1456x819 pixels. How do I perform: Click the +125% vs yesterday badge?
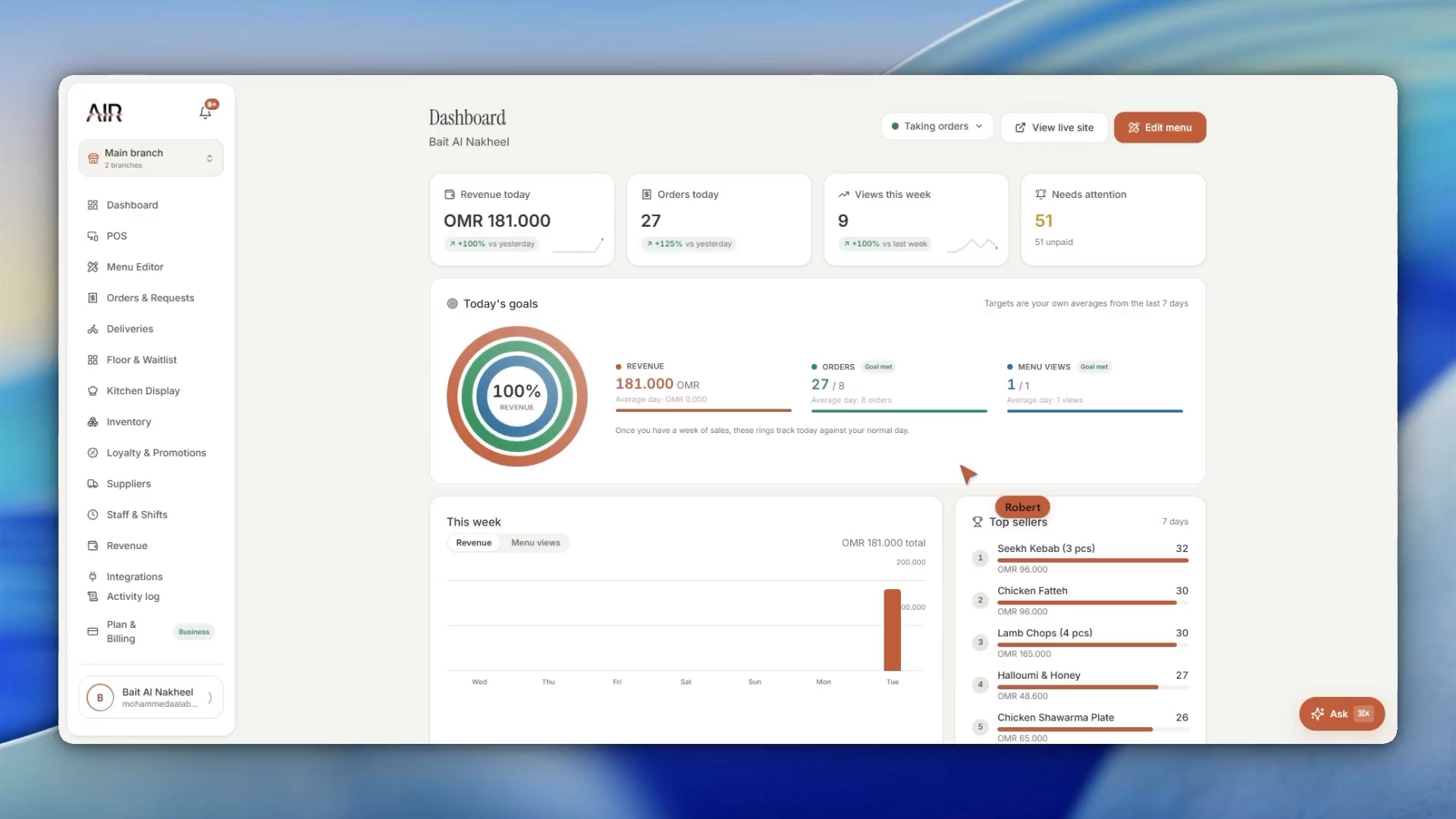tap(689, 244)
